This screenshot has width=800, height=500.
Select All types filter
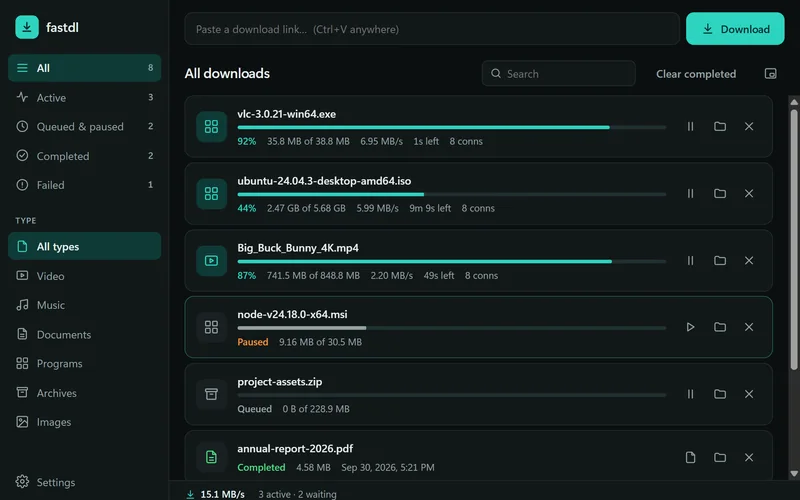[x=85, y=246]
